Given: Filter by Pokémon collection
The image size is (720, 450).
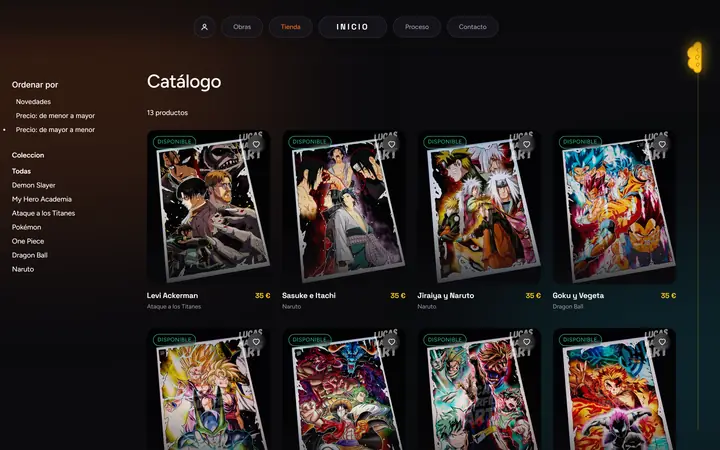Looking at the screenshot, I should pos(27,227).
